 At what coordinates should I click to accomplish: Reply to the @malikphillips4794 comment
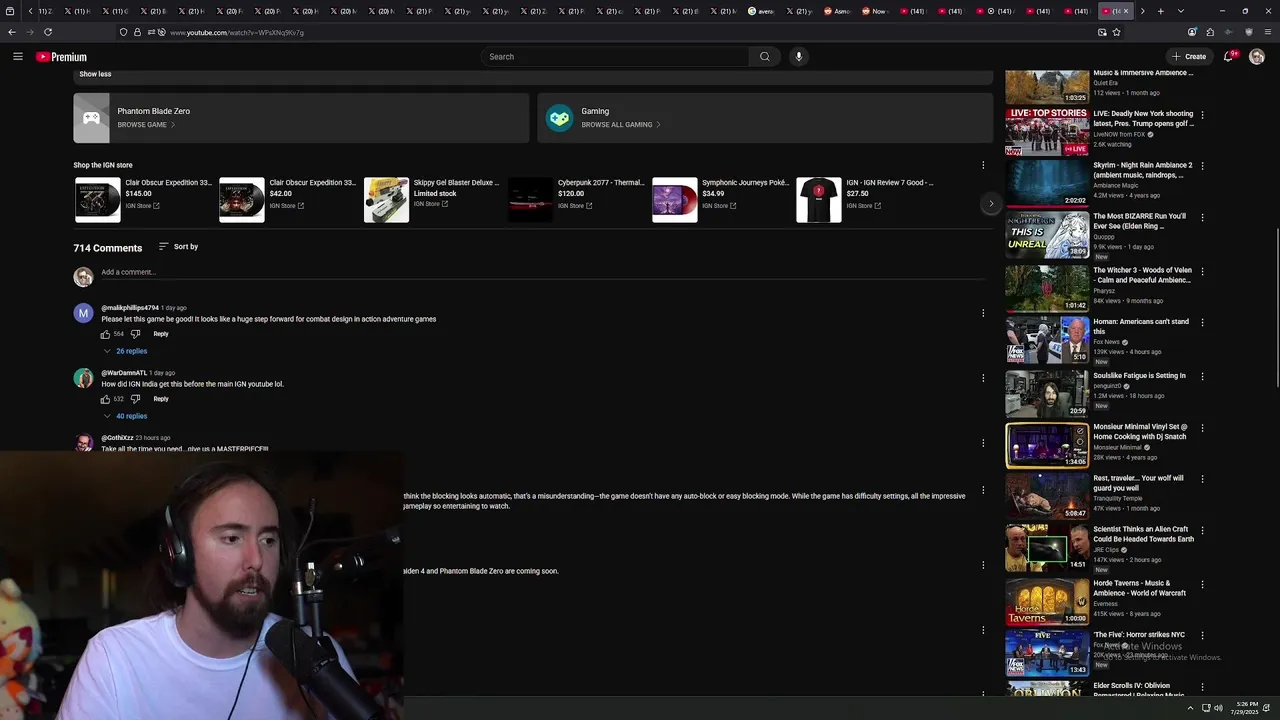[161, 334]
